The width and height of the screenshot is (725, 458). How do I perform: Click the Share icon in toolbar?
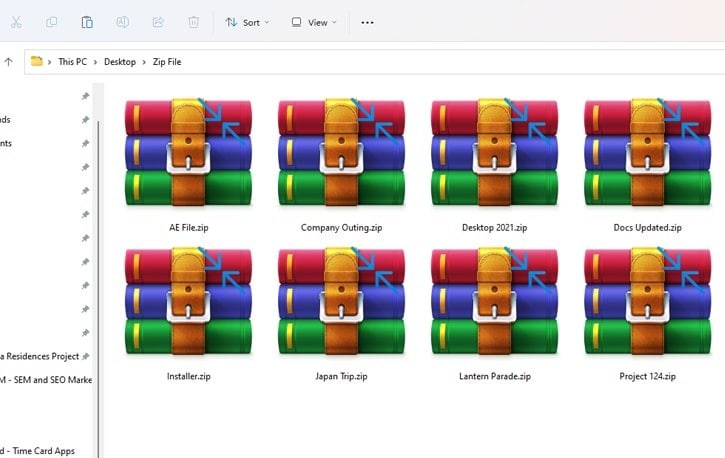point(158,22)
